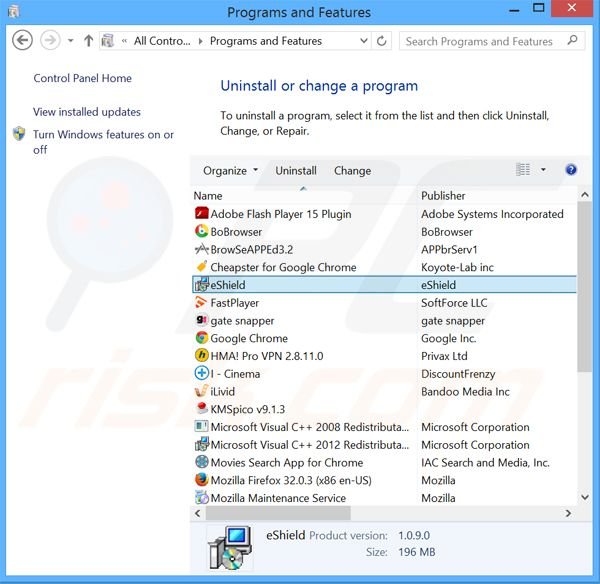This screenshot has height=584, width=600.
Task: Click the Movies Search App for Chrome icon
Action: tap(201, 462)
